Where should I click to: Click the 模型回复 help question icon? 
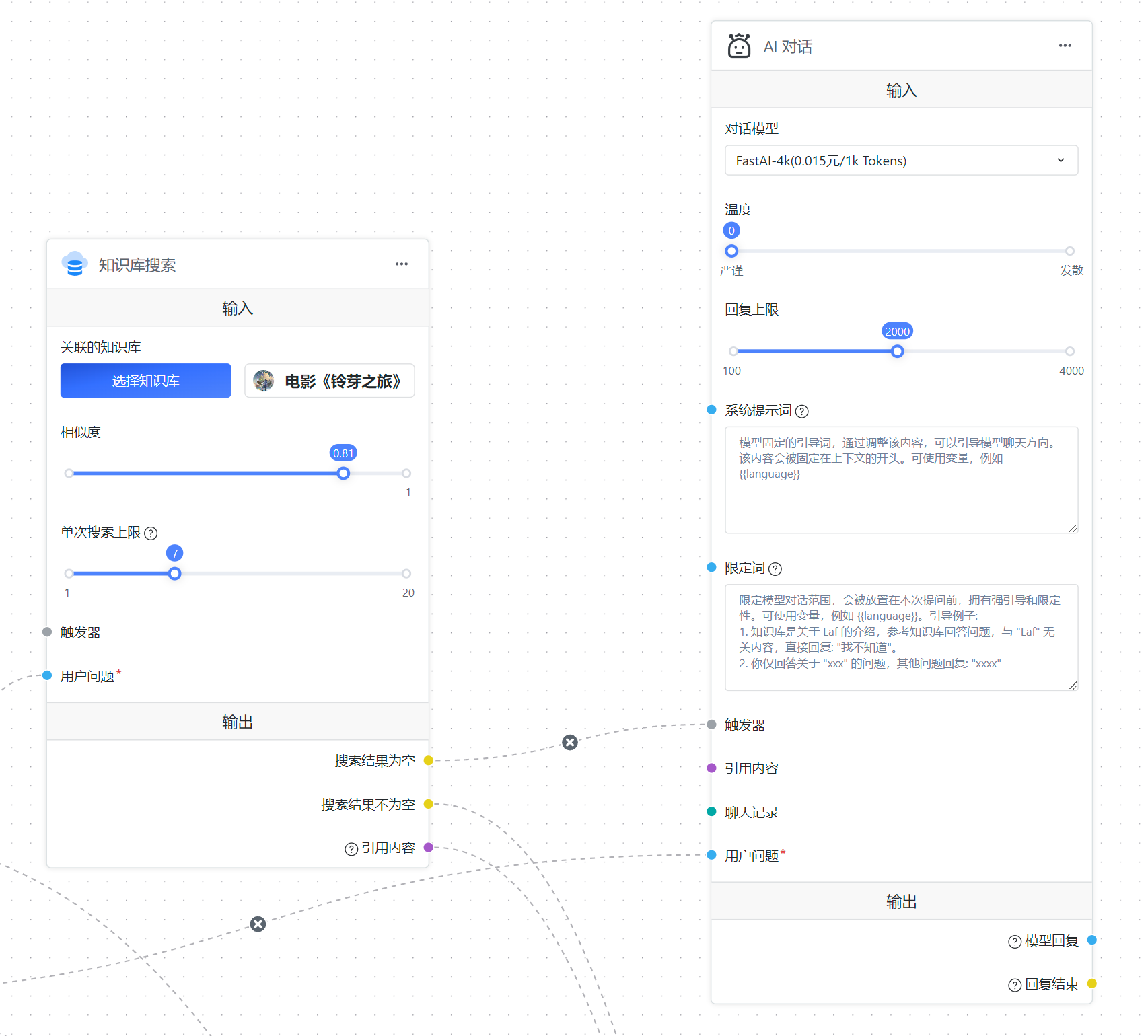(x=1015, y=942)
